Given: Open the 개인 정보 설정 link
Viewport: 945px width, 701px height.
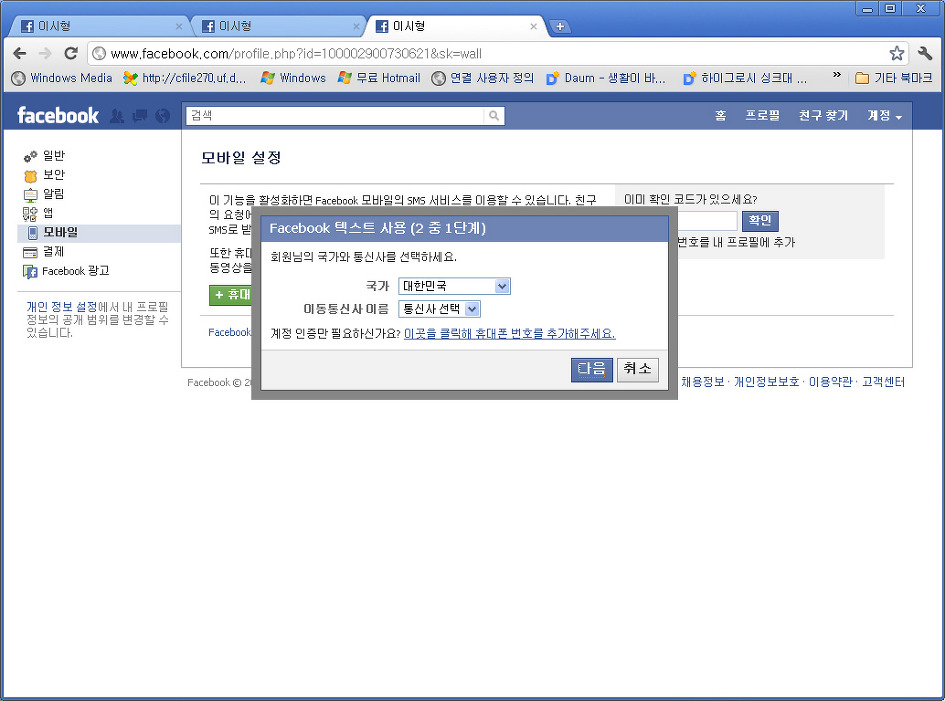Looking at the screenshot, I should tap(61, 307).
